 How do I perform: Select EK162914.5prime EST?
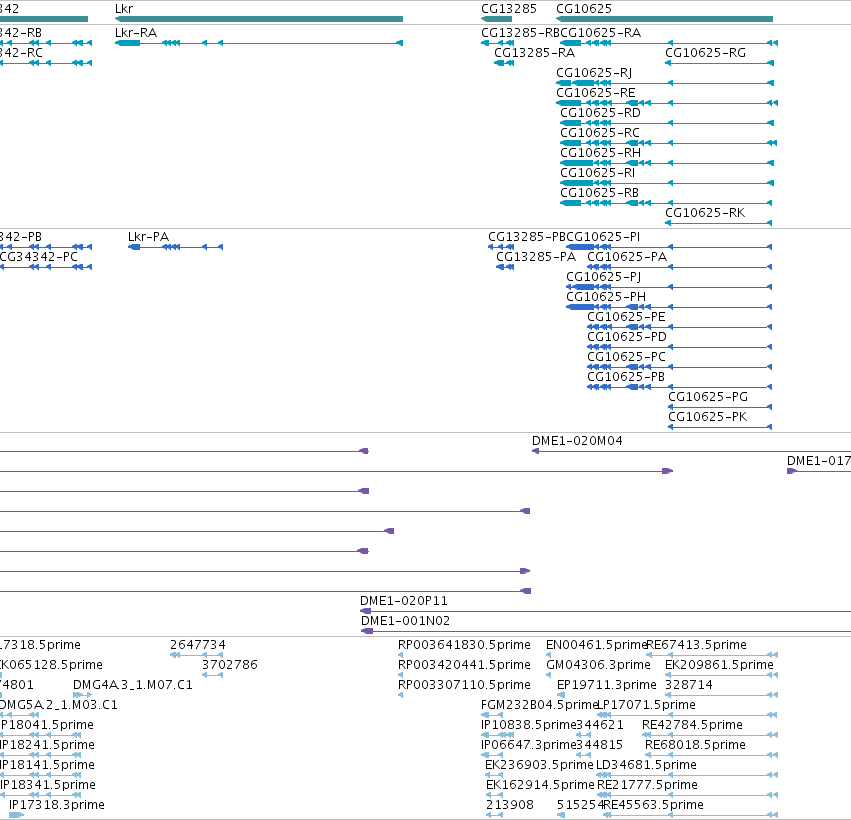[494, 795]
